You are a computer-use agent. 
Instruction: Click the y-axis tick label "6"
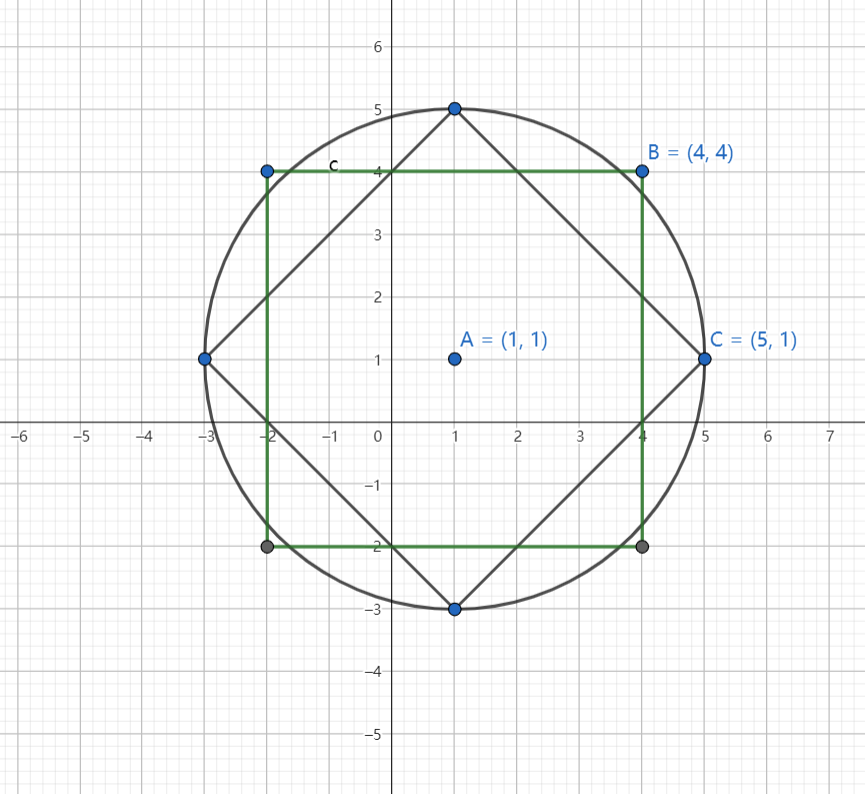click(378, 47)
